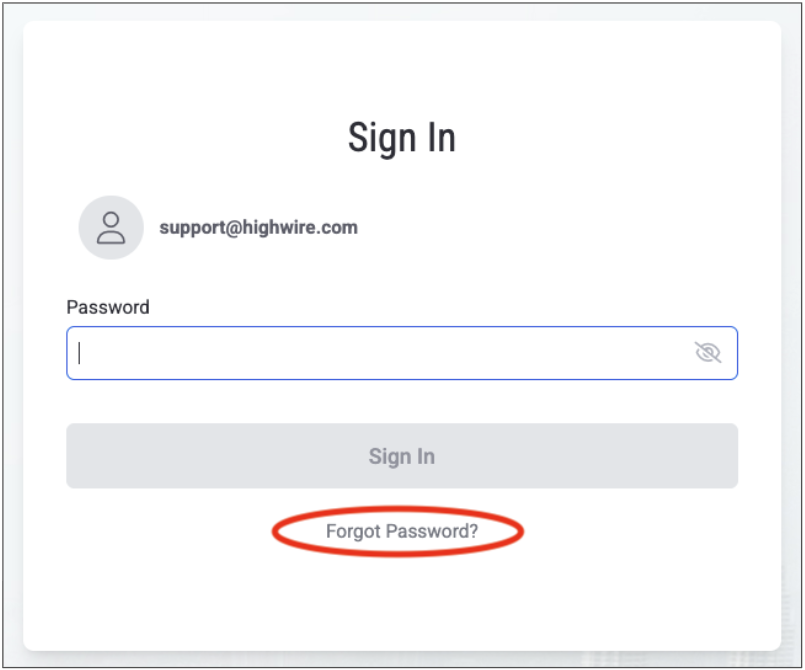The height and width of the screenshot is (670, 805).
Task: Toggle password visibility with the eye icon
Action: point(707,352)
